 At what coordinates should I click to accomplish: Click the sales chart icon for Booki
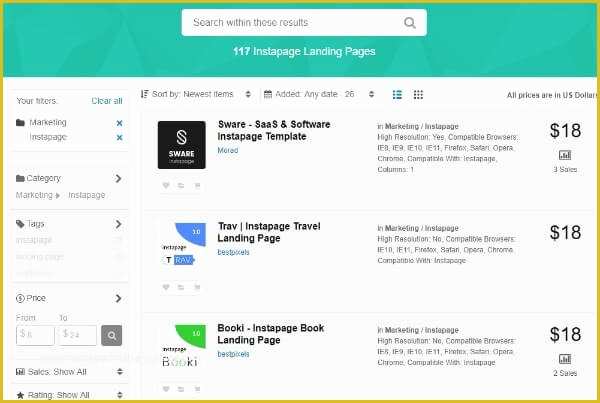tap(565, 359)
